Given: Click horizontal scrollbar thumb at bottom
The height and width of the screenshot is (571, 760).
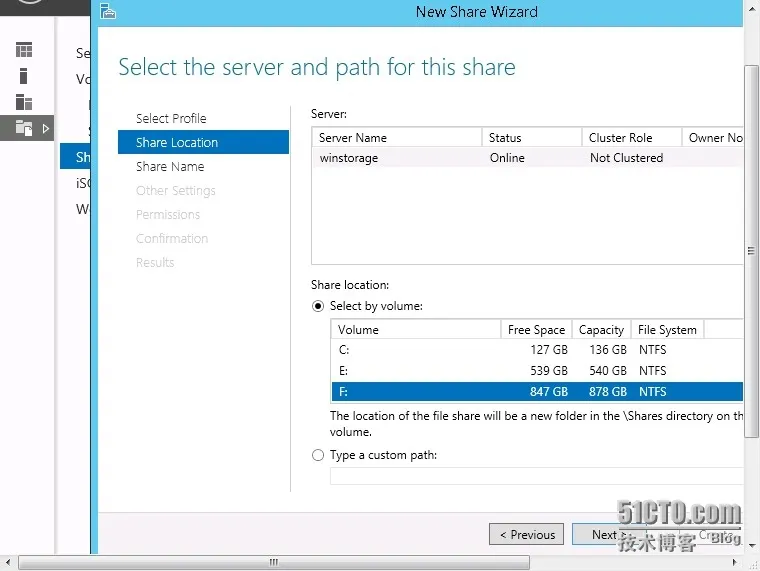Looking at the screenshot, I should pyautogui.click(x=274, y=562).
